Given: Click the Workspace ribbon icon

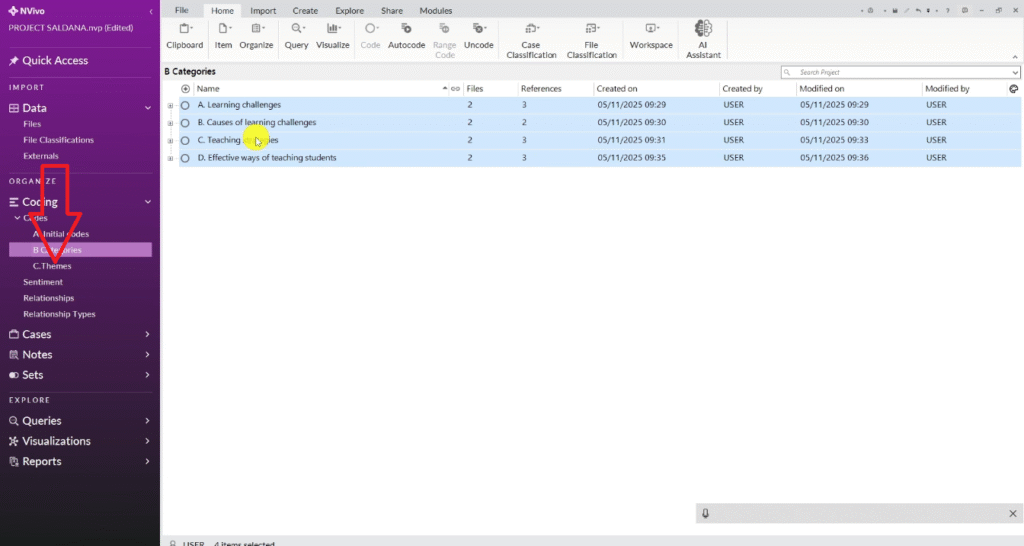Looking at the screenshot, I should pyautogui.click(x=651, y=36).
